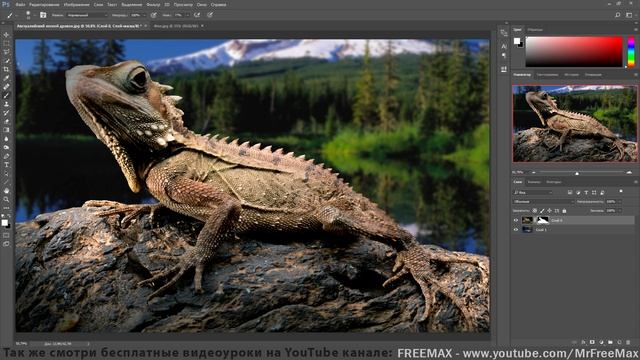Click the filter by type layer icon
640x360 pixels.
586,192
